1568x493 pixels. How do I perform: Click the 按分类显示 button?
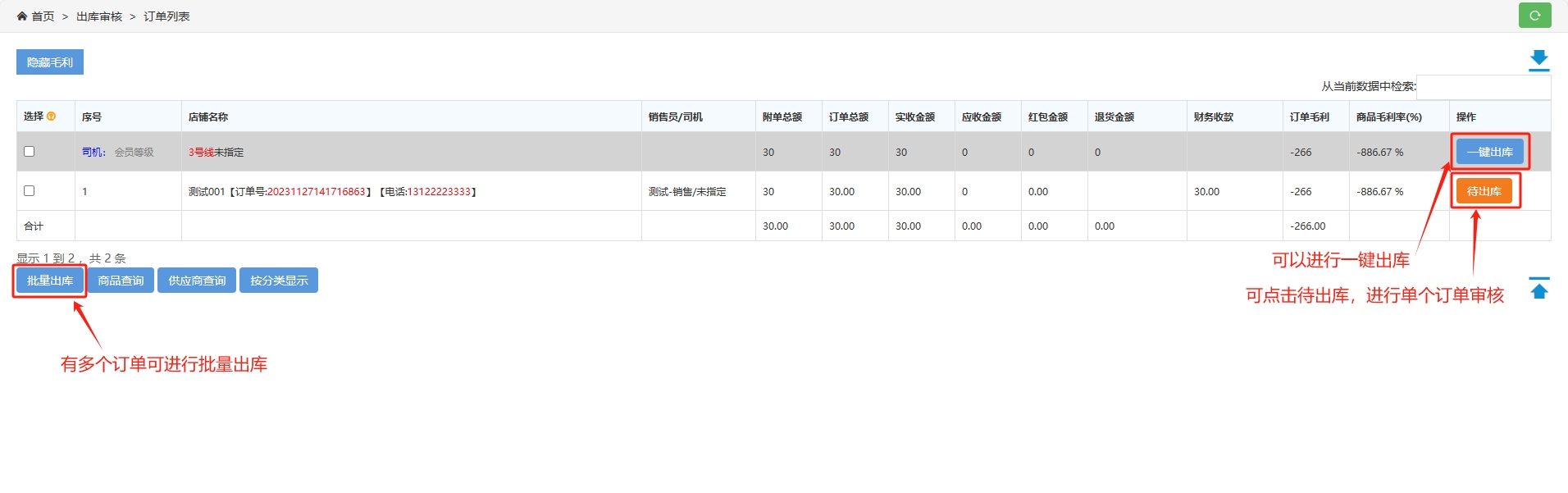tap(279, 281)
